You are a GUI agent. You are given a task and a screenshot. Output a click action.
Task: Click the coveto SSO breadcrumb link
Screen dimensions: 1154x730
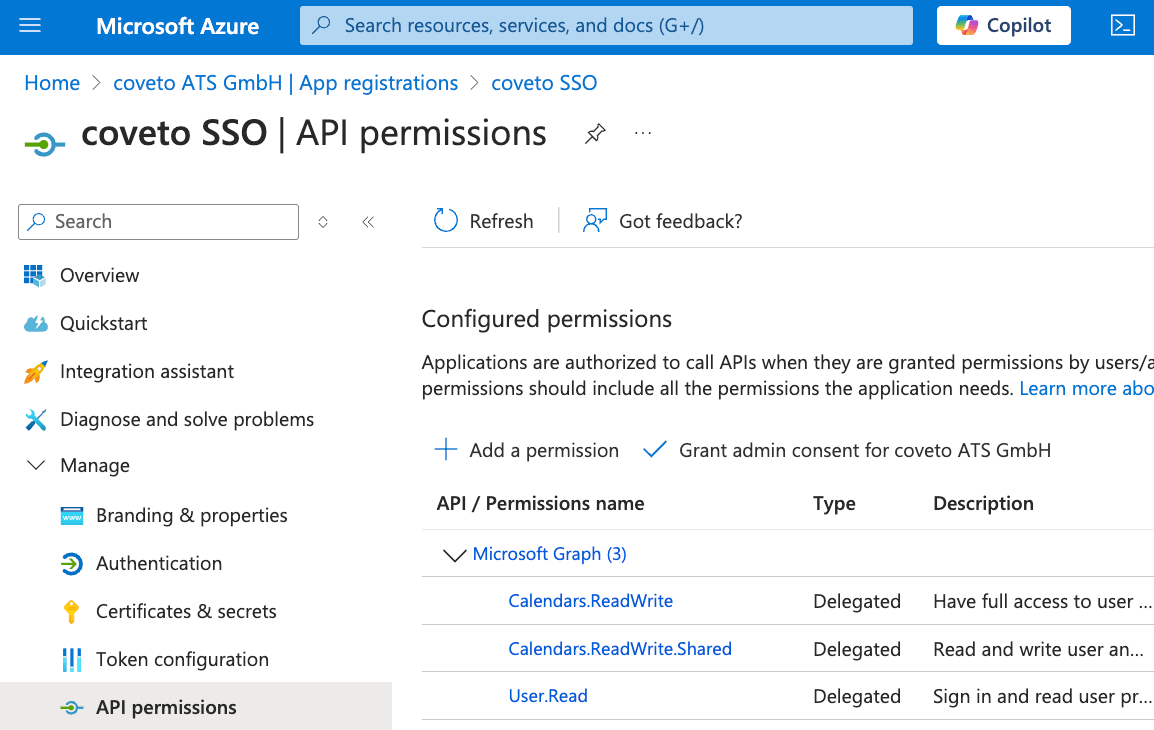(544, 83)
